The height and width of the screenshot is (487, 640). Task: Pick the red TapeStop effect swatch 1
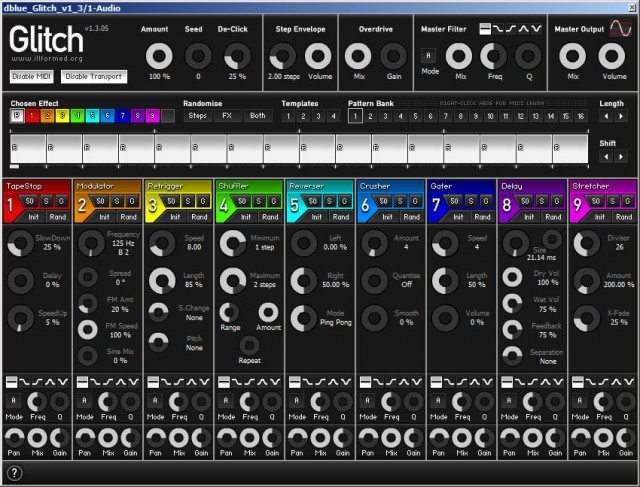[x=32, y=116]
